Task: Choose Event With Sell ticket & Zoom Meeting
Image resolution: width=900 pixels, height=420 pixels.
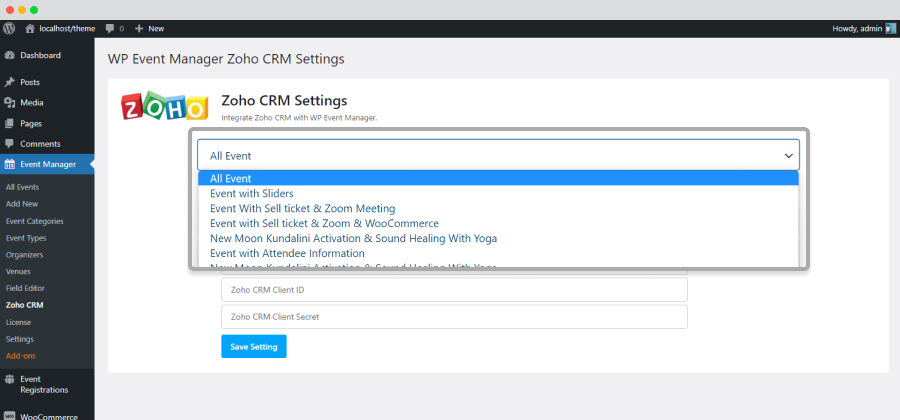Action: click(x=498, y=208)
